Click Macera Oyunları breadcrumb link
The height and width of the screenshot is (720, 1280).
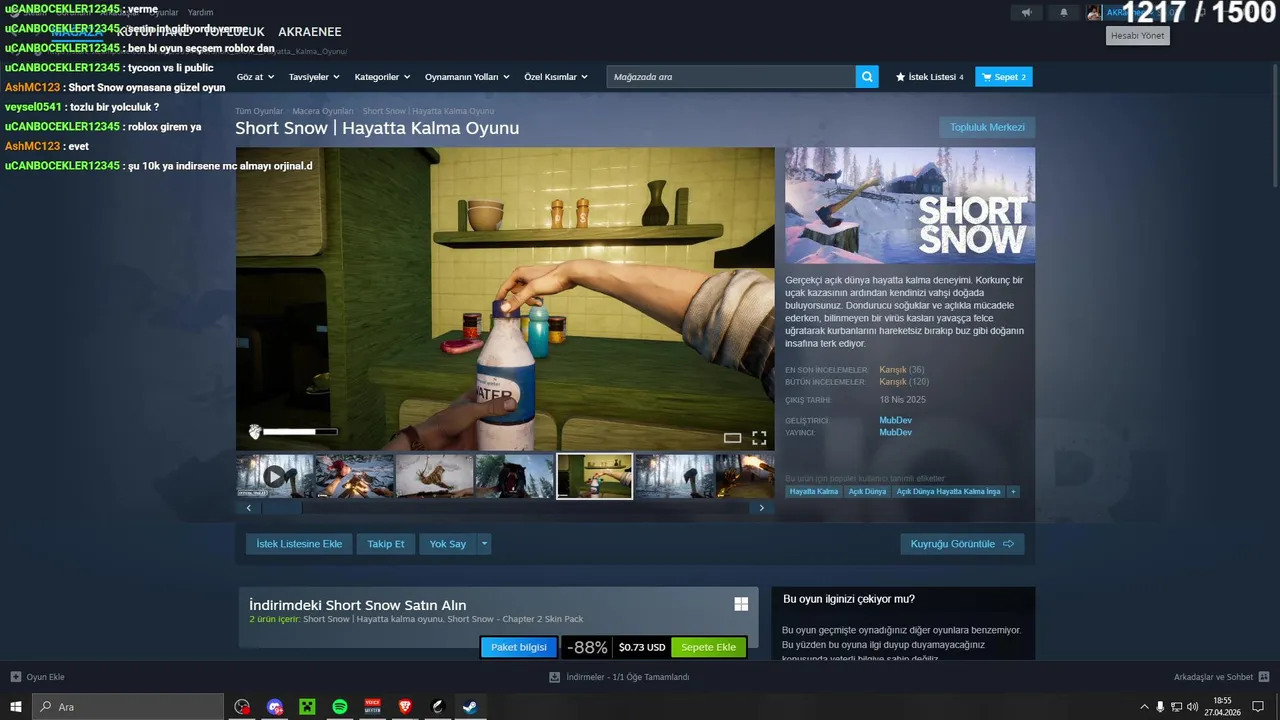pyautogui.click(x=322, y=111)
